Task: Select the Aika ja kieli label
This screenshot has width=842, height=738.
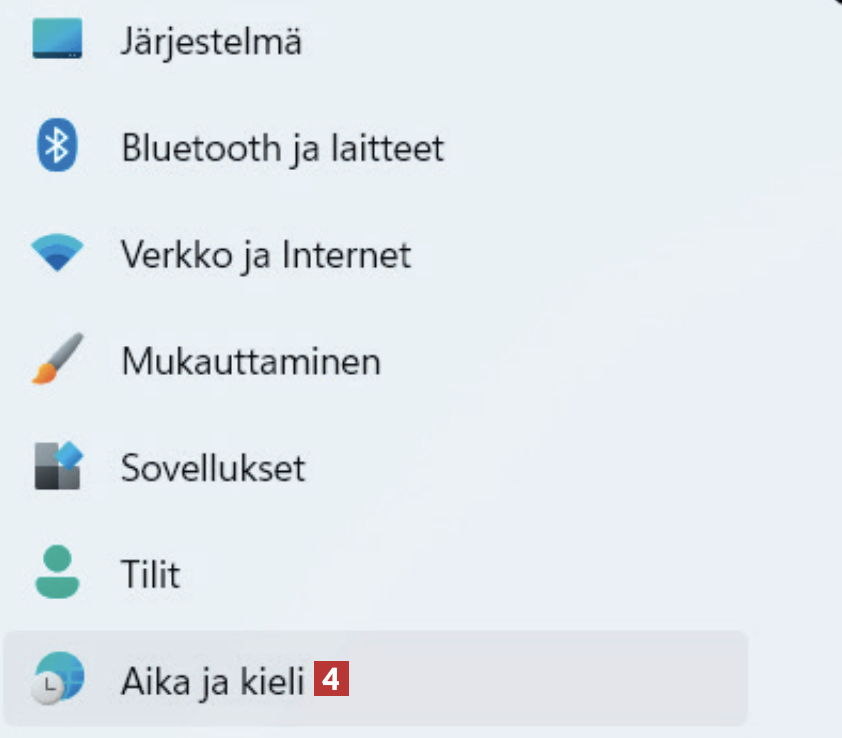Action: click(x=211, y=681)
